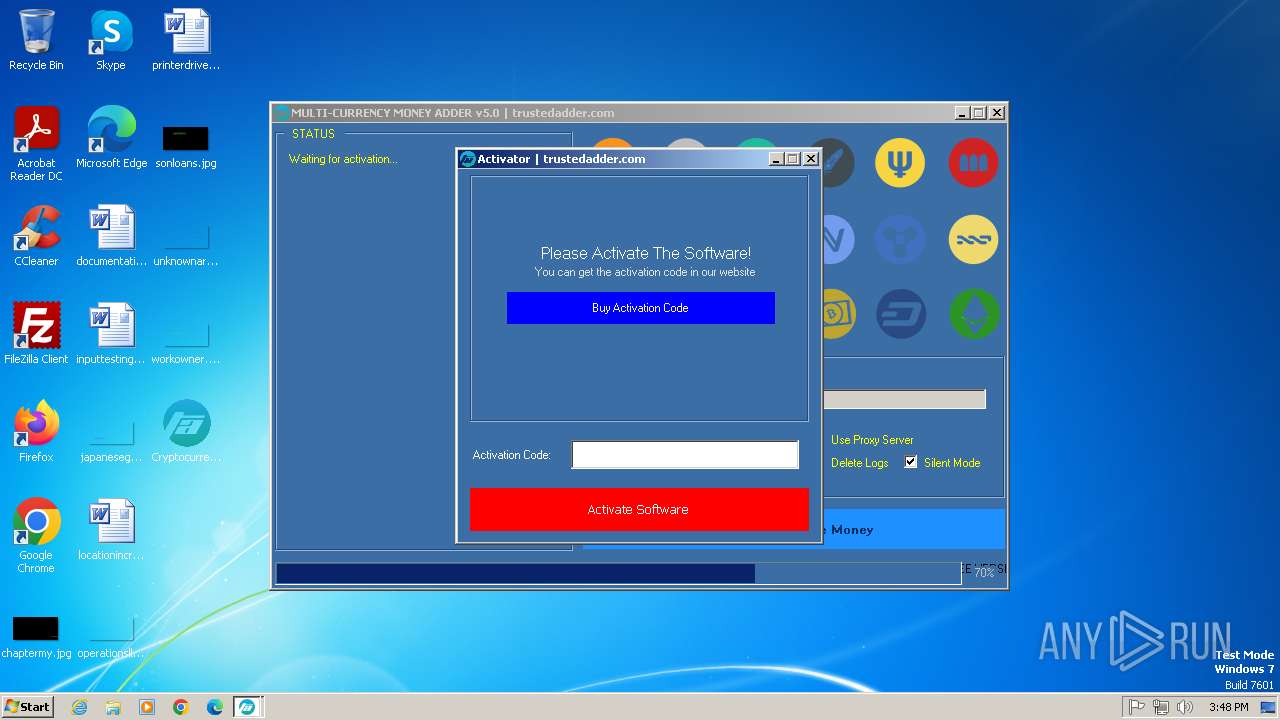The image size is (1280, 720).
Task: Click the 'Please Activate The Software!' heading
Action: point(645,253)
